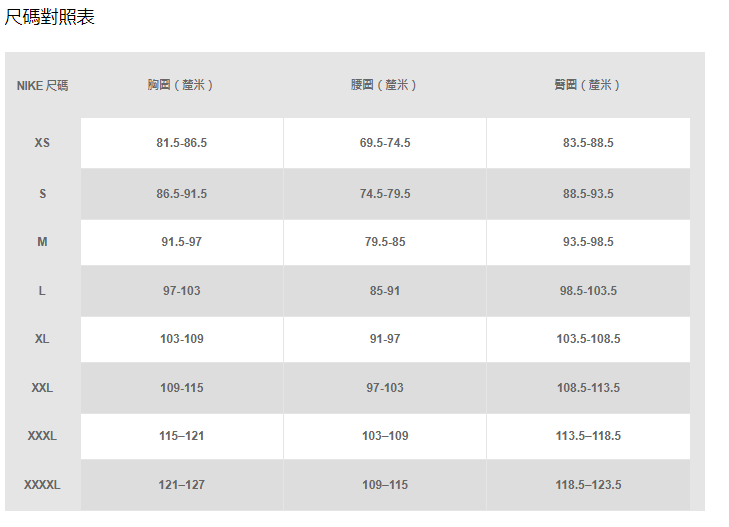
Task: Select the XXXXL size row label
Action: click(42, 485)
